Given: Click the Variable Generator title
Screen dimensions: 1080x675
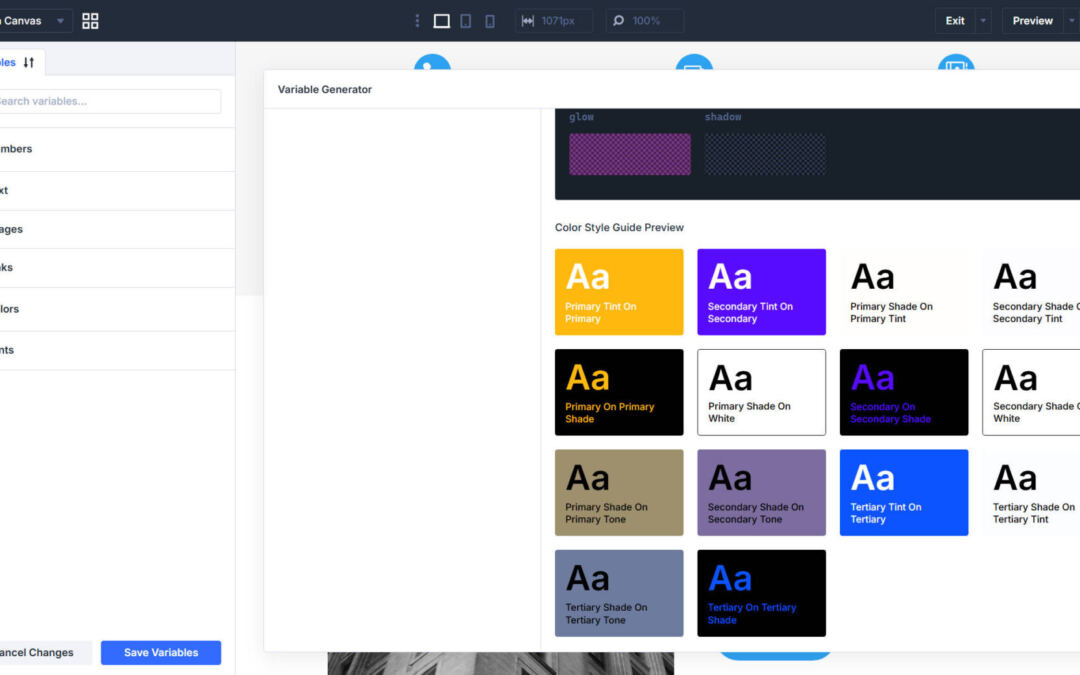Looking at the screenshot, I should (x=324, y=90).
